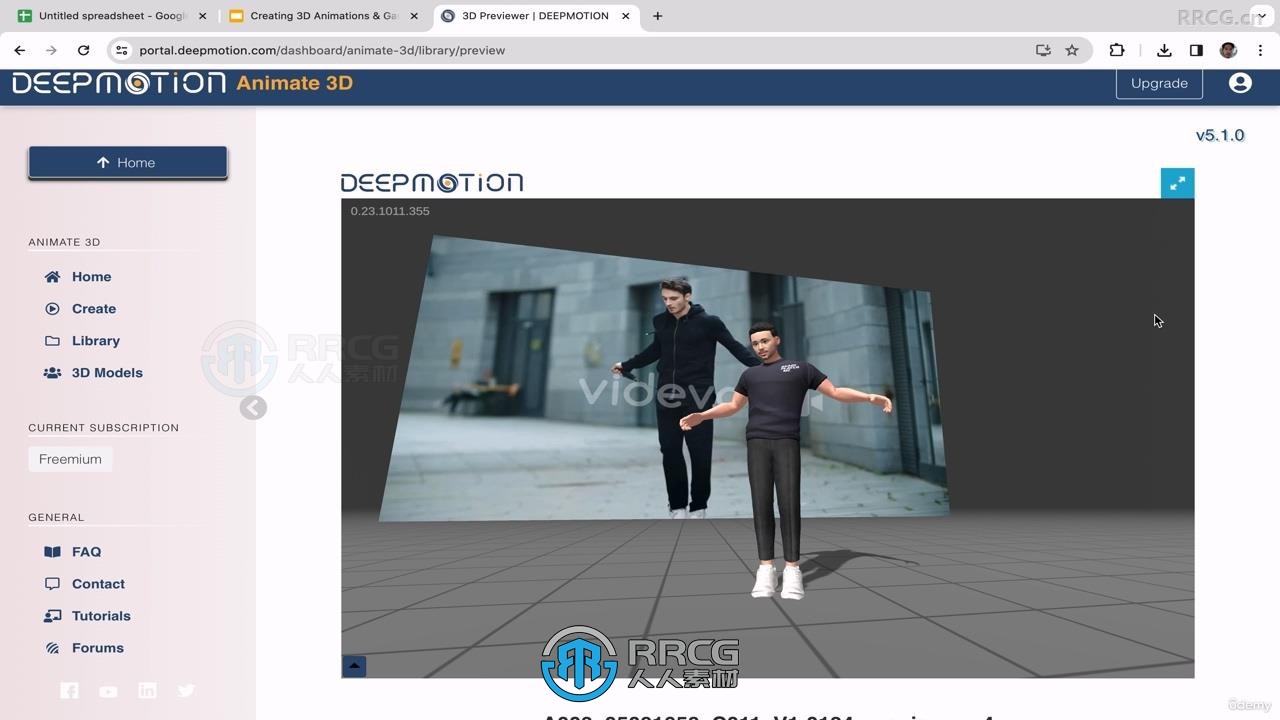The height and width of the screenshot is (720, 1280).
Task: Open the FAQ page
Action: click(73, 552)
